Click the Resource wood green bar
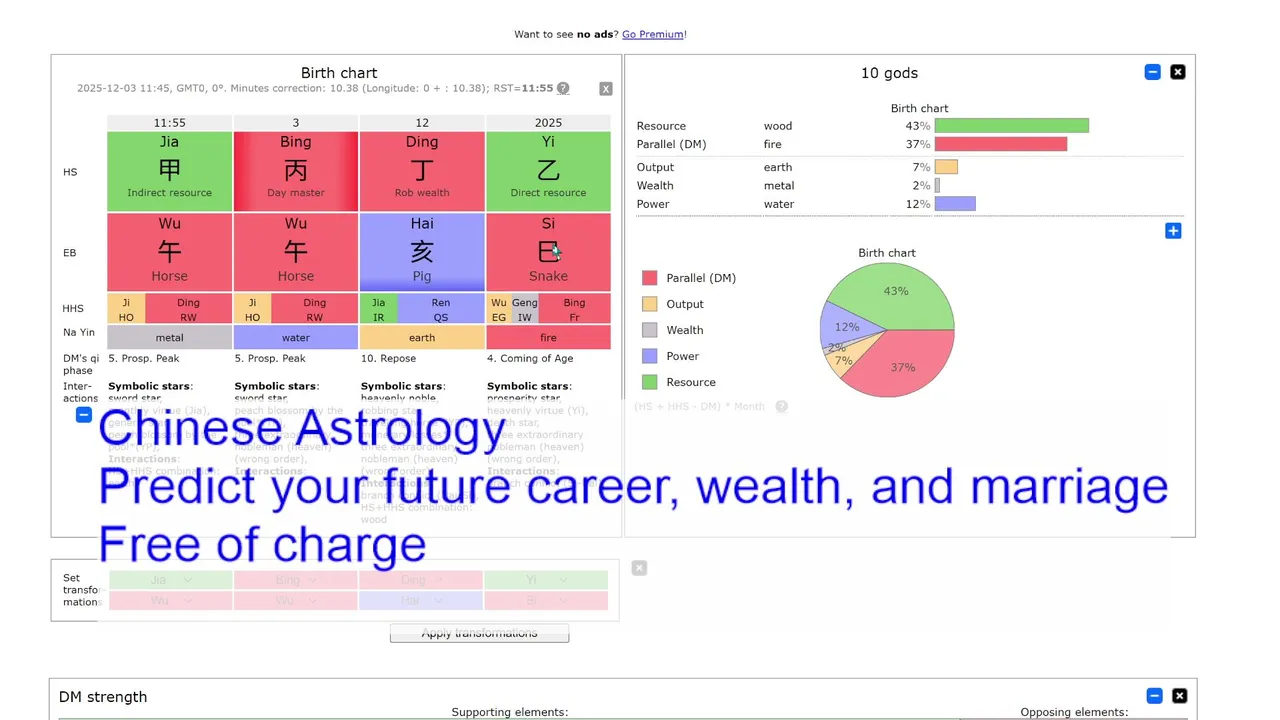 [1012, 126]
